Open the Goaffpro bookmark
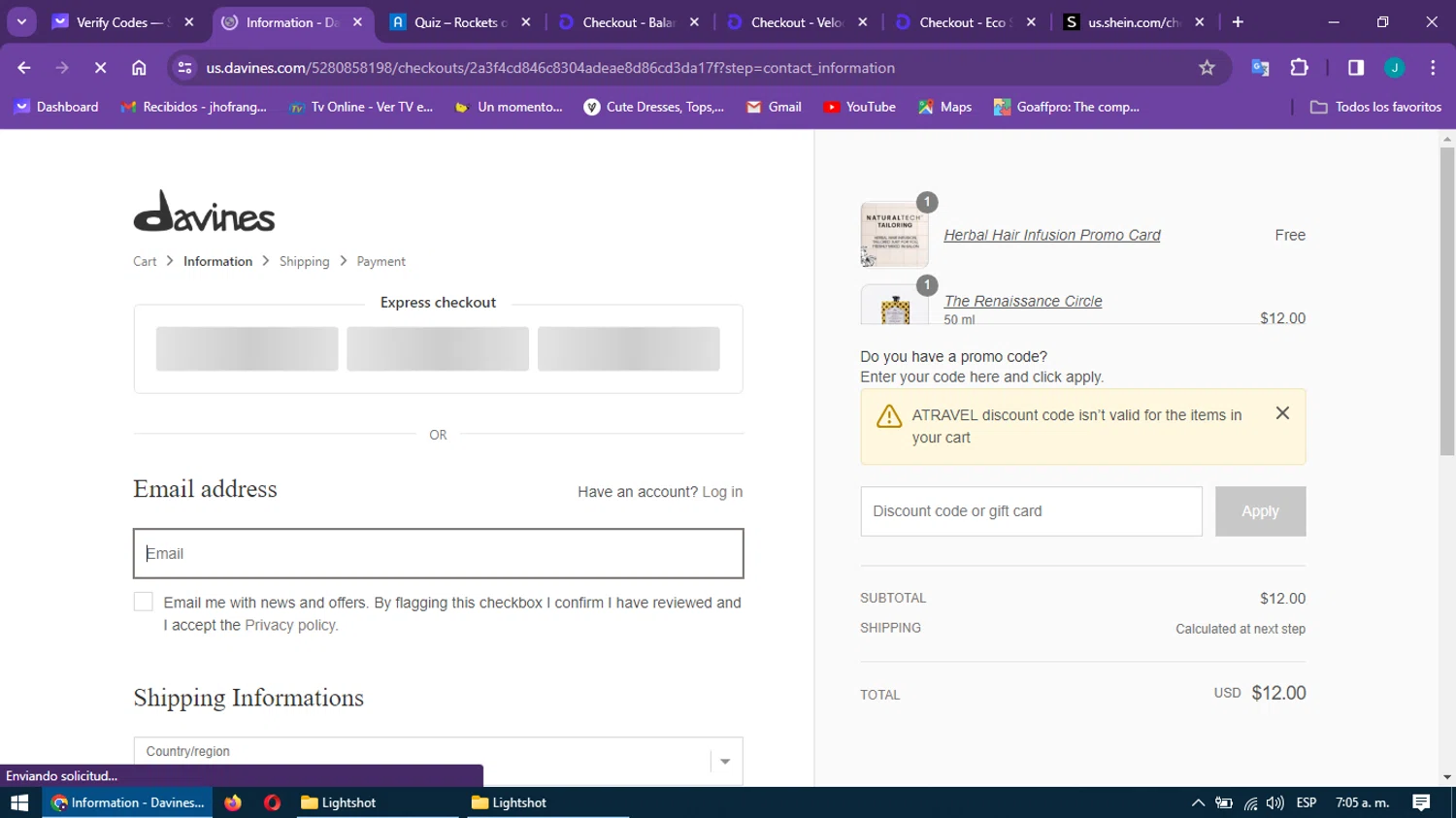 pos(1067,107)
